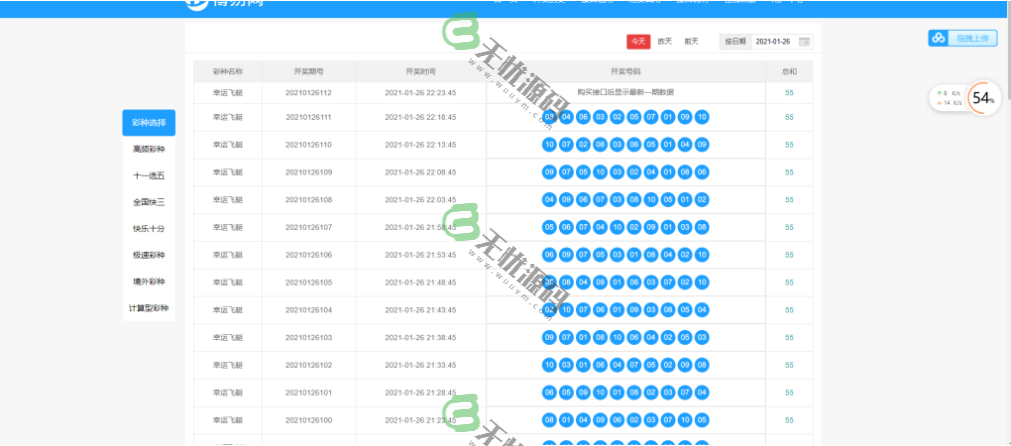Click draw time 2021-01-26 22:13:45
1011x446 pixels.
click(x=420, y=145)
